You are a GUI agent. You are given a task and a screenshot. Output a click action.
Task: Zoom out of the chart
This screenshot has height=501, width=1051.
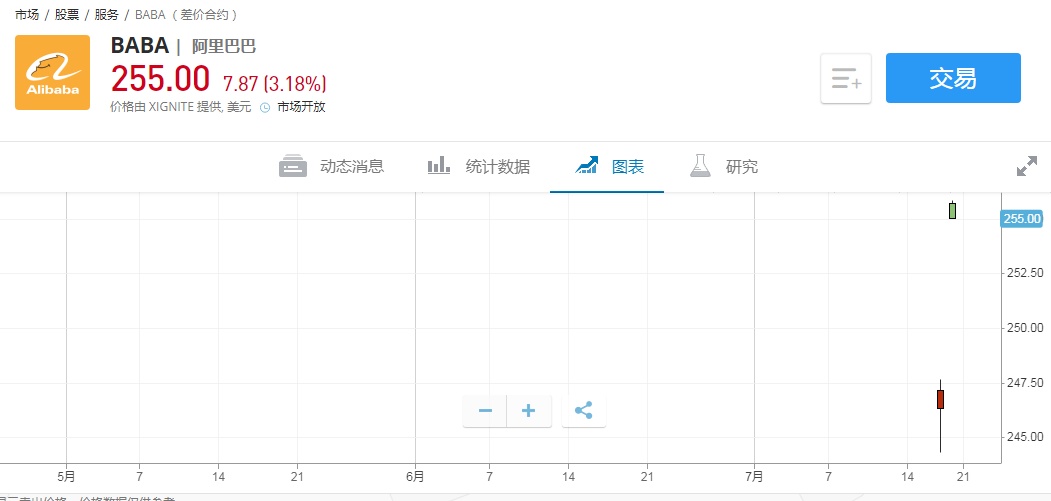tap(485, 411)
